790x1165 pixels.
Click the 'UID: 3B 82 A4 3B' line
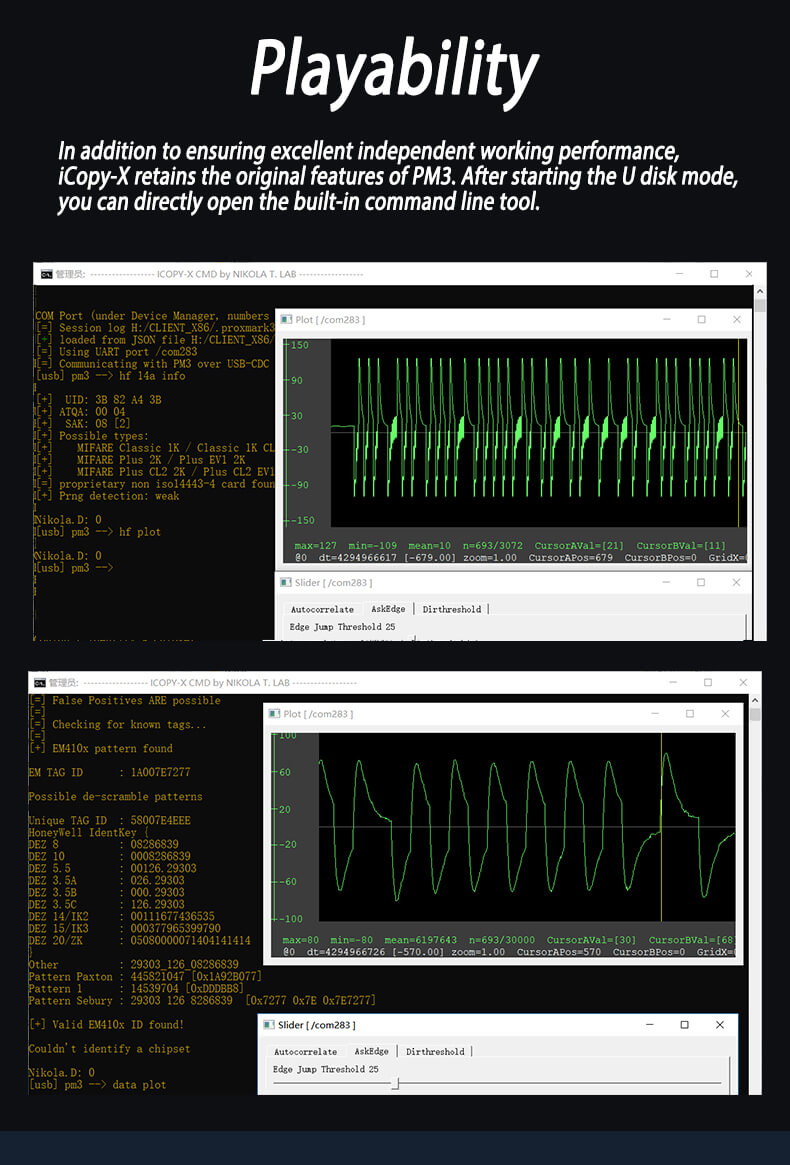(x=98, y=400)
